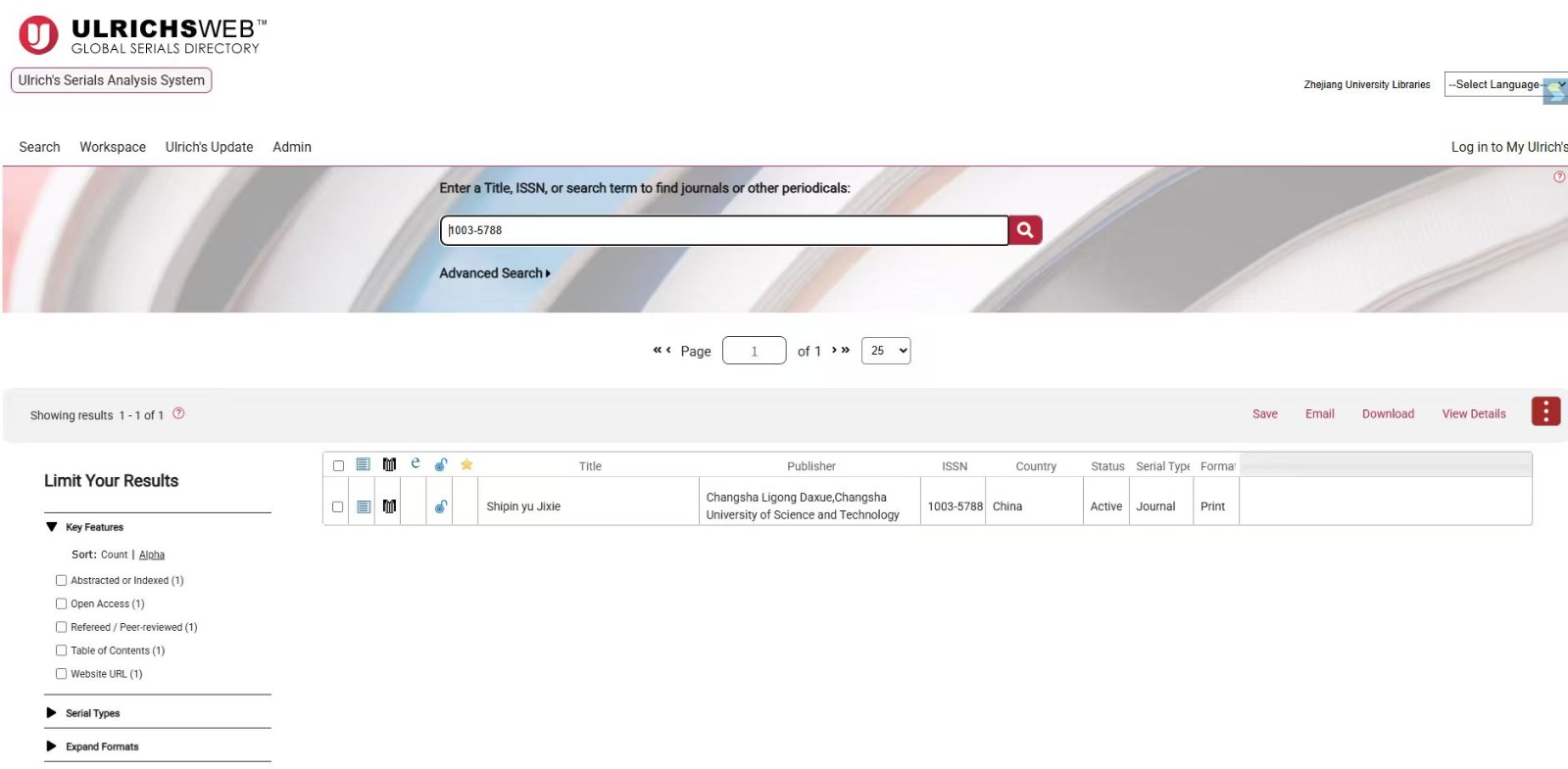Sort key features by Alpha

(152, 554)
